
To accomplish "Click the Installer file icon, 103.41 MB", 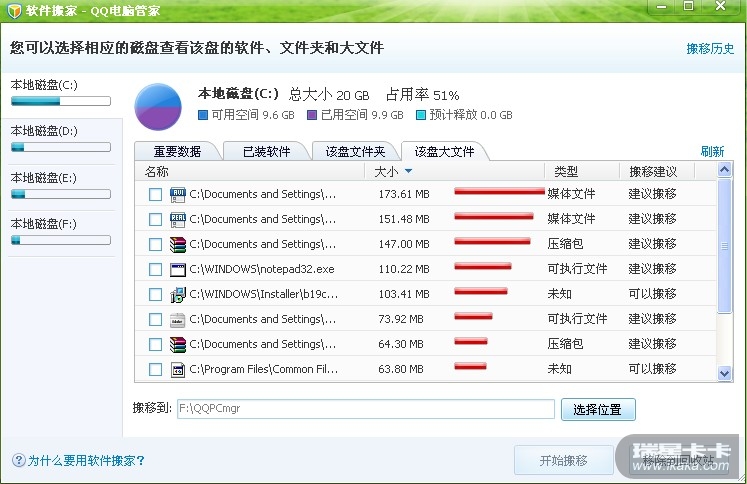I will point(178,294).
